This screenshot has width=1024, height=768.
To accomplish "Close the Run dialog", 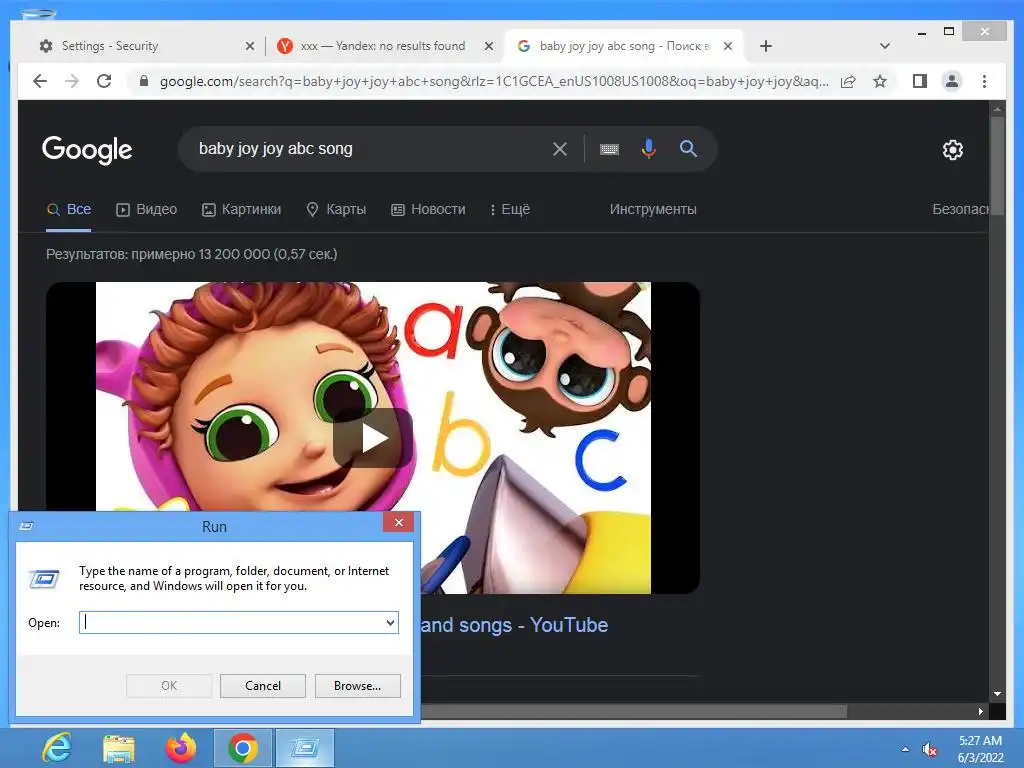I will [x=398, y=522].
